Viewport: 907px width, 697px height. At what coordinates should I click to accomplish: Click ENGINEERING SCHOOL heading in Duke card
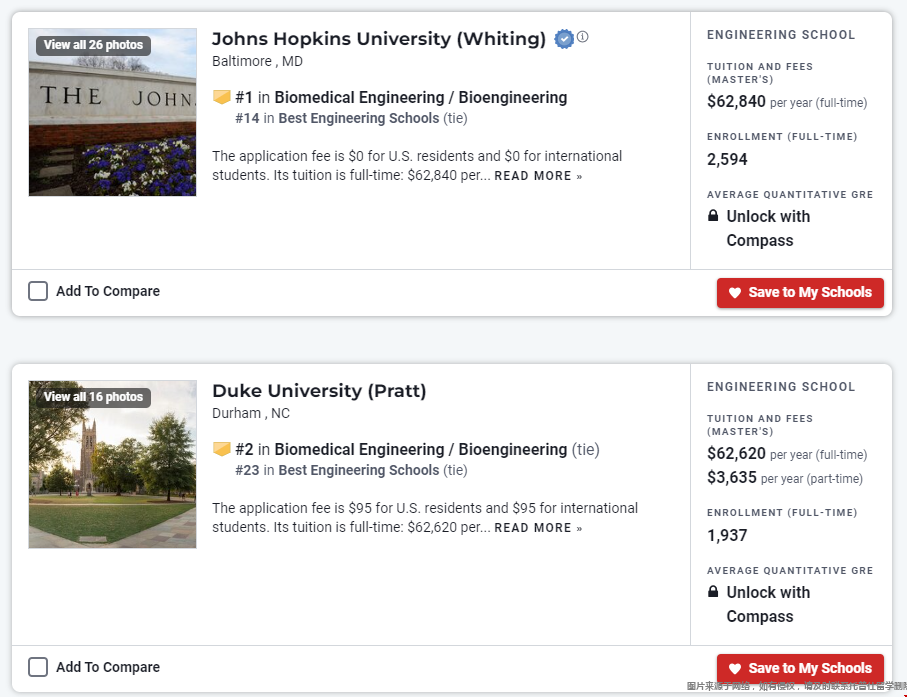click(781, 387)
